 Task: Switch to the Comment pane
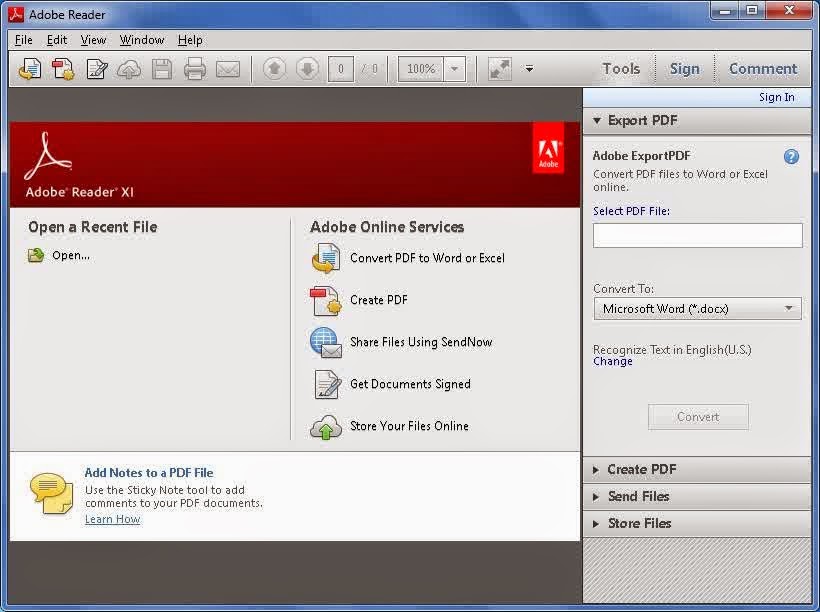click(763, 69)
